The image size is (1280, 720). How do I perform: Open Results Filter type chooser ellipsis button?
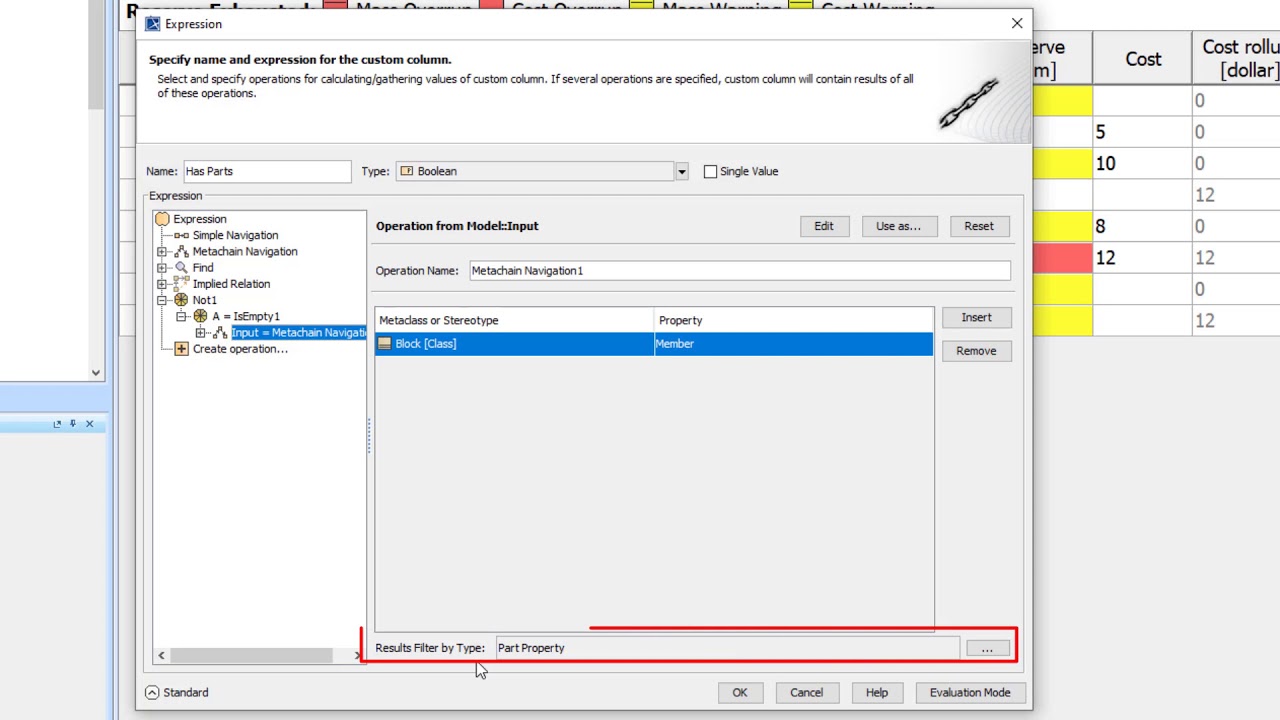[987, 649]
